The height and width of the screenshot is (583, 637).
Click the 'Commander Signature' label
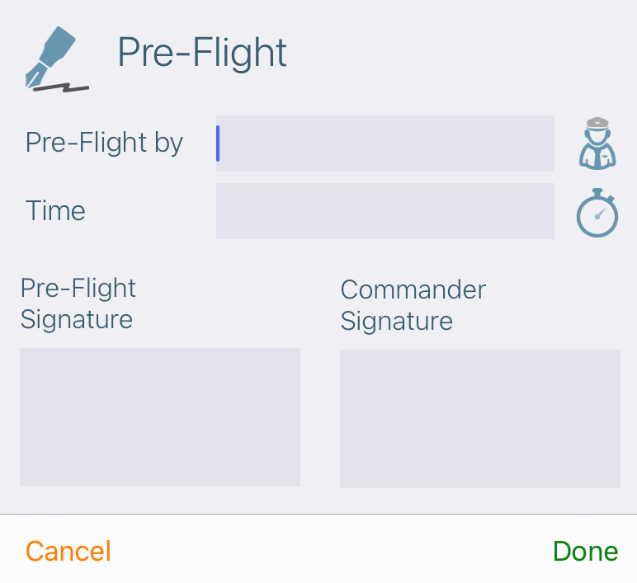(x=413, y=305)
